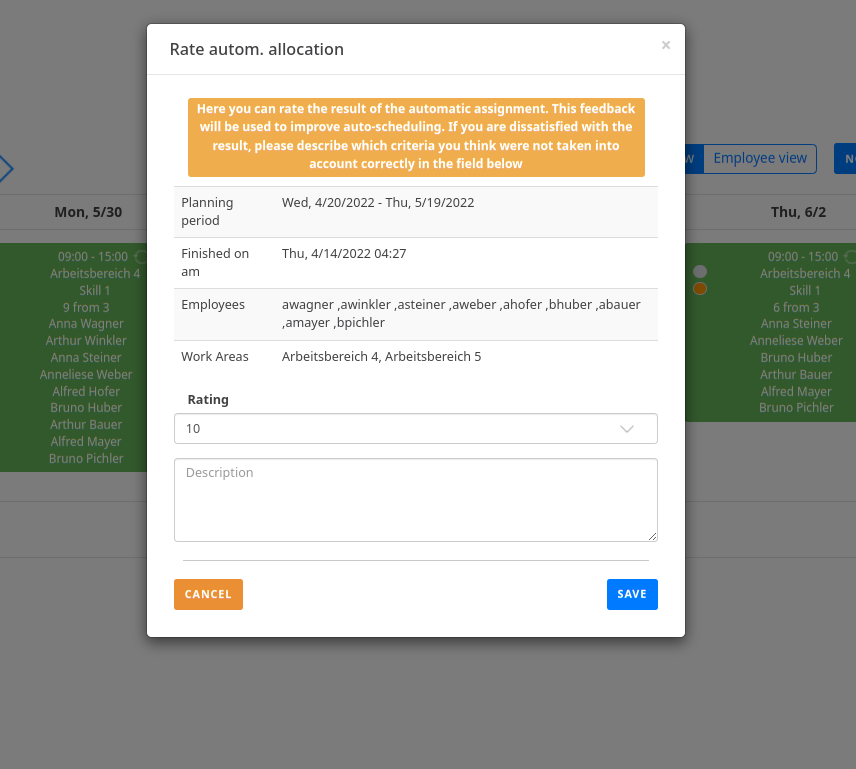
Task: Select the Thu, 6/2 column header
Action: click(797, 212)
